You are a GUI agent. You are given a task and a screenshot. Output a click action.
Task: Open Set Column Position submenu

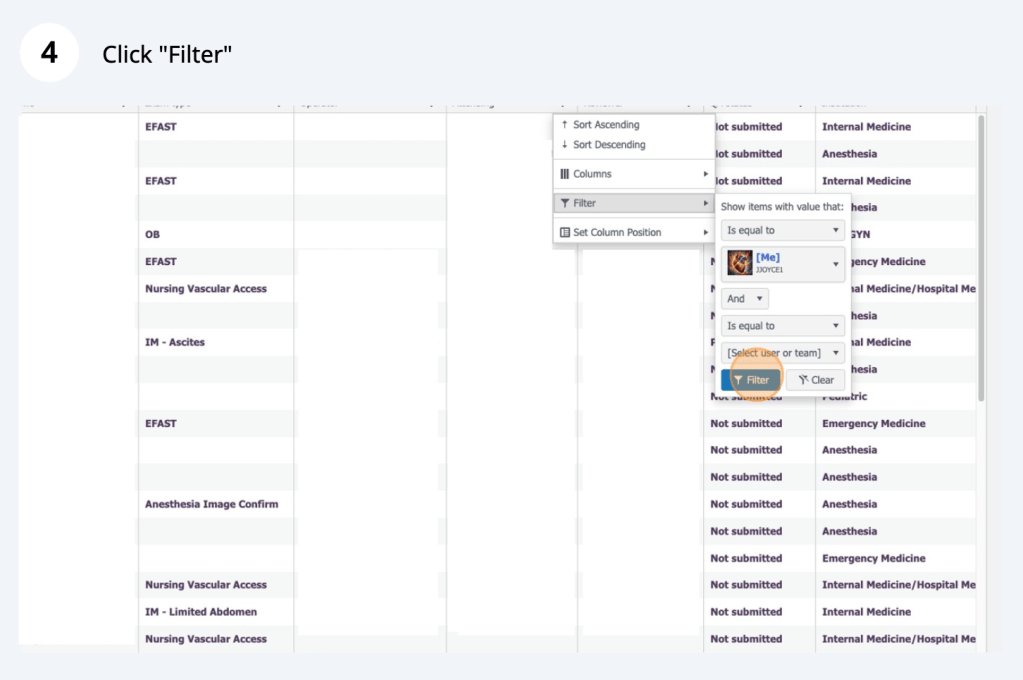tap(633, 232)
